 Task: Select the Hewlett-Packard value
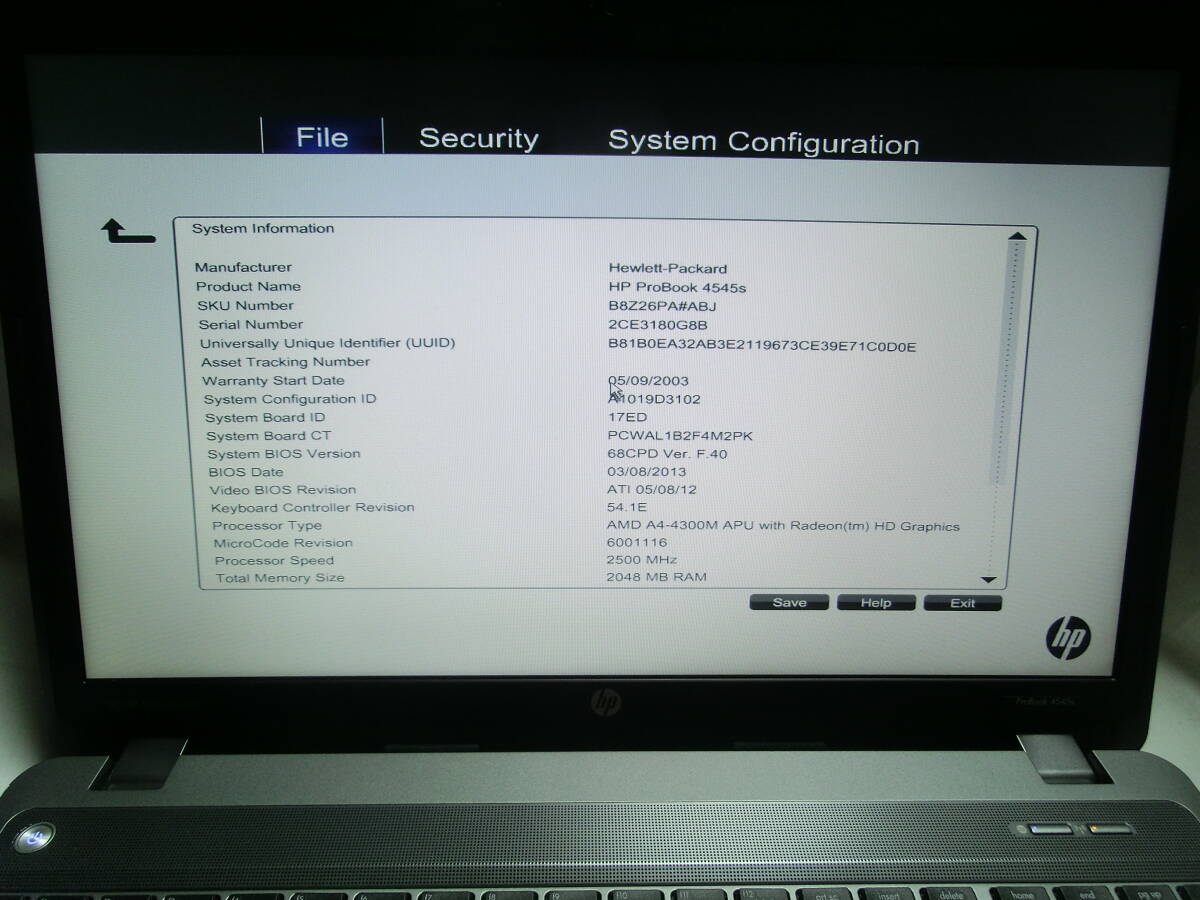tap(667, 268)
